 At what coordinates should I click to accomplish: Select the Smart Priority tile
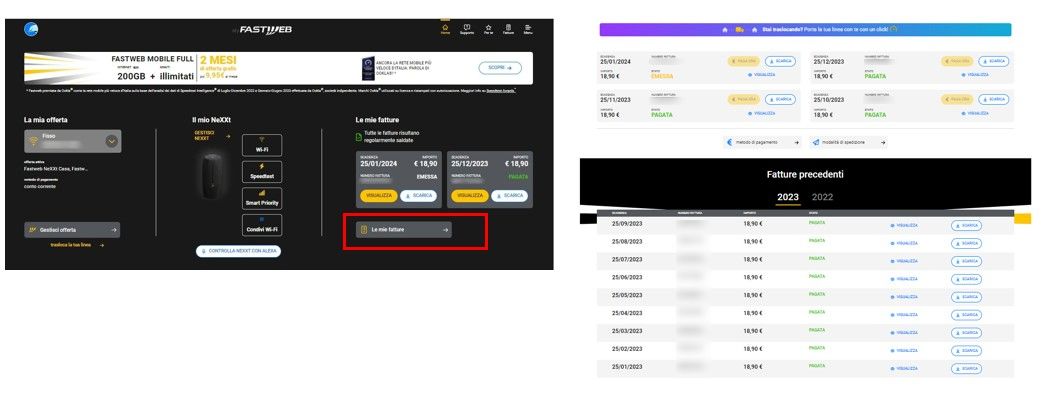[x=261, y=198]
